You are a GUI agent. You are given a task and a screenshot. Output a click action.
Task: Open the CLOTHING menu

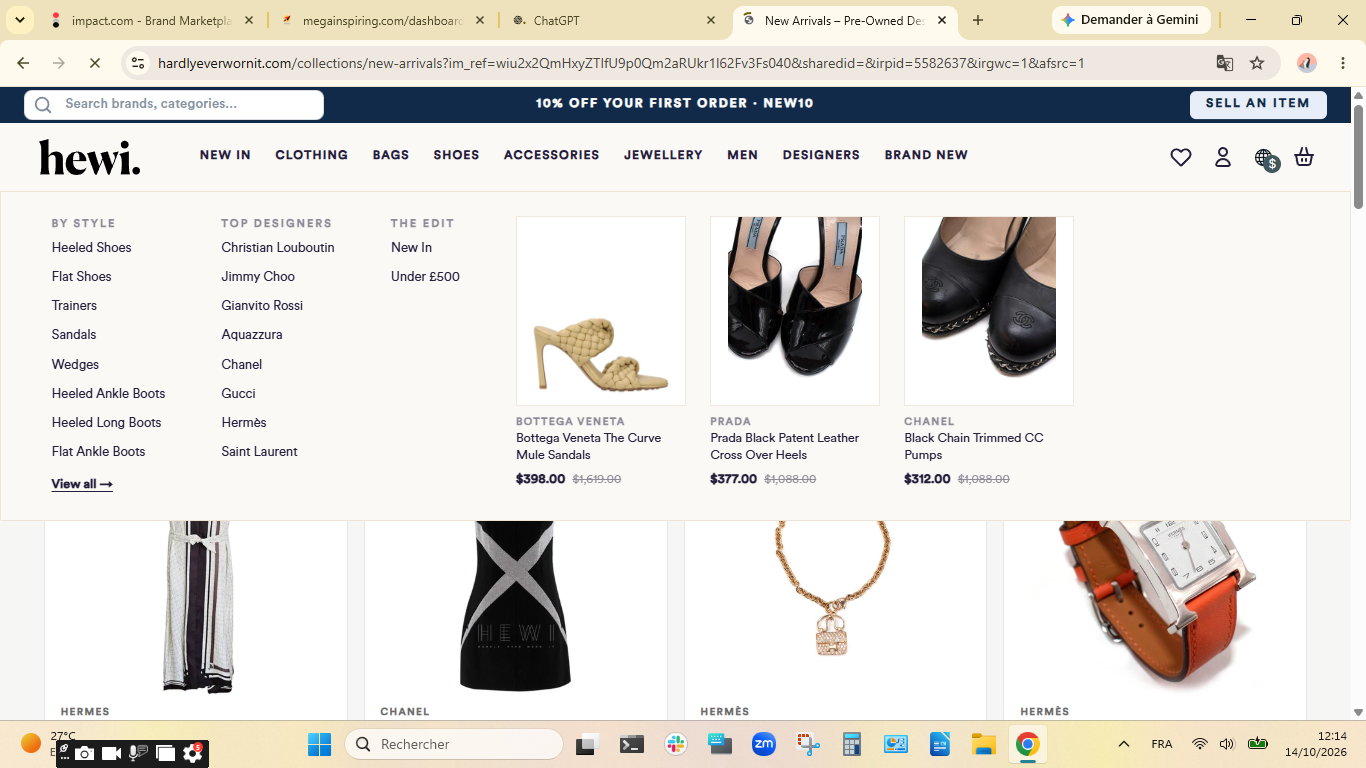(312, 155)
